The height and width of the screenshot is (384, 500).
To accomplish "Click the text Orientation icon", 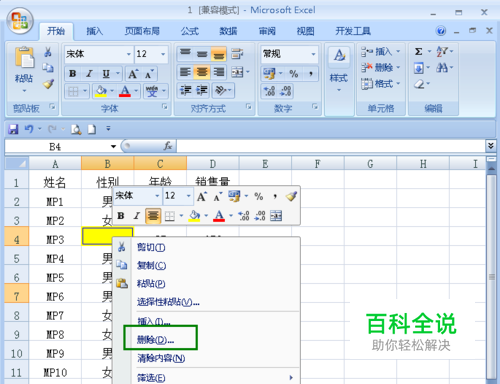I will click(221, 90).
